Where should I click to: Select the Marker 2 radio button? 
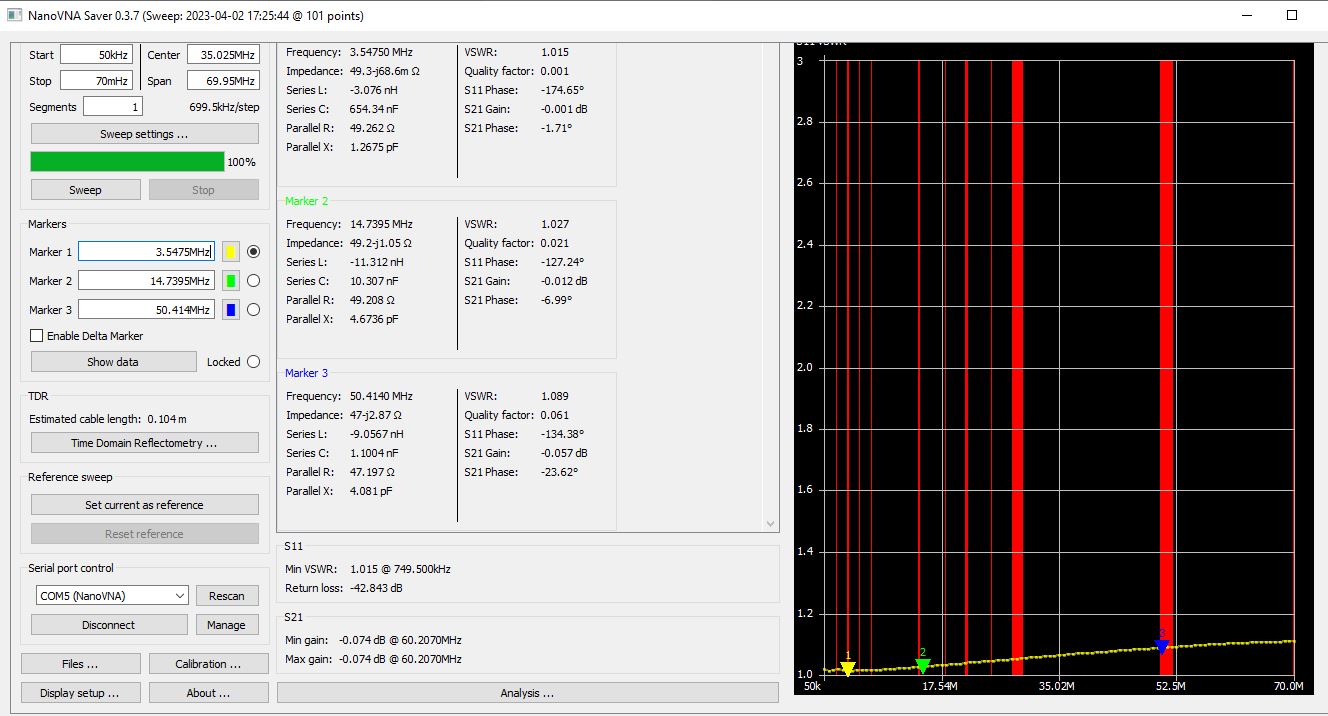point(253,281)
